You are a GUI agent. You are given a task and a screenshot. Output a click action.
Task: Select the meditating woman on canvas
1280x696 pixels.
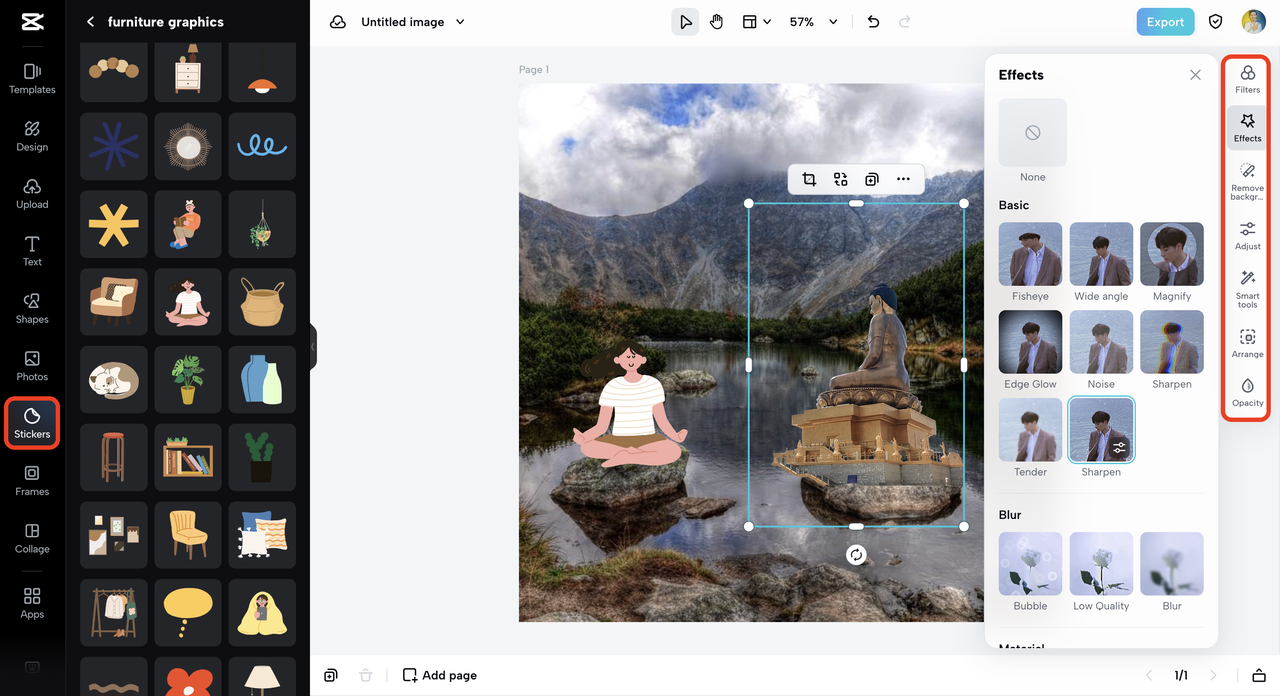coord(630,405)
